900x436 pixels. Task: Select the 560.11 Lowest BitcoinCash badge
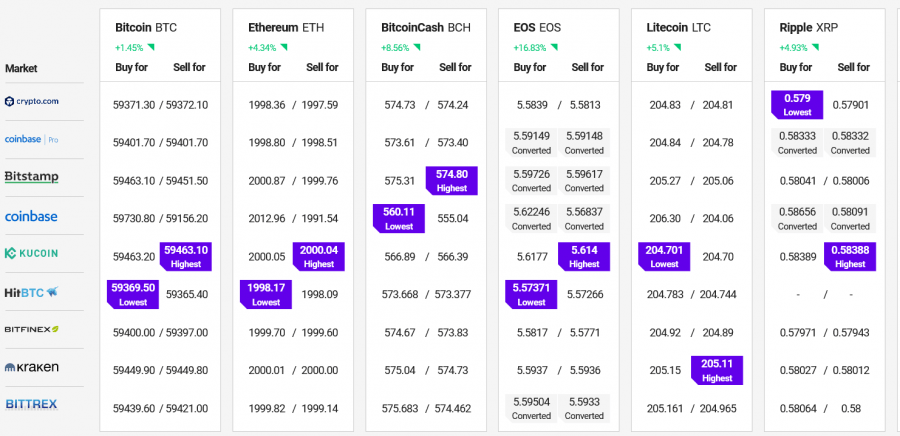(399, 219)
